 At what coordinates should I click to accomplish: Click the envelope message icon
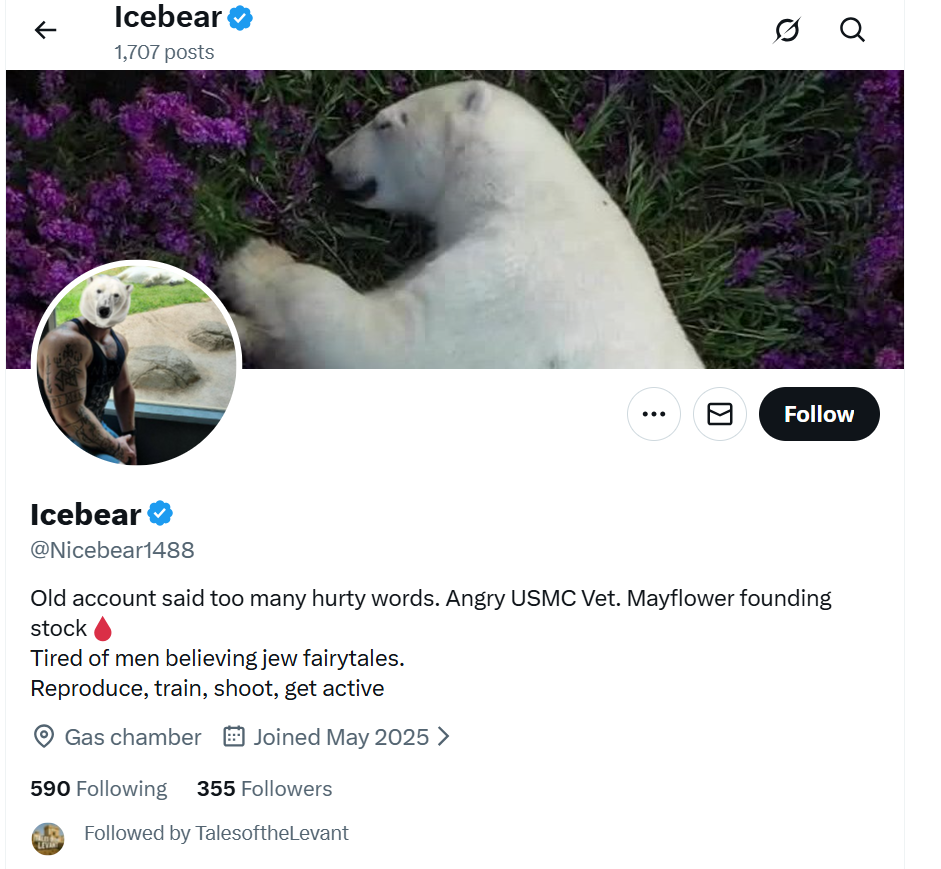click(720, 414)
